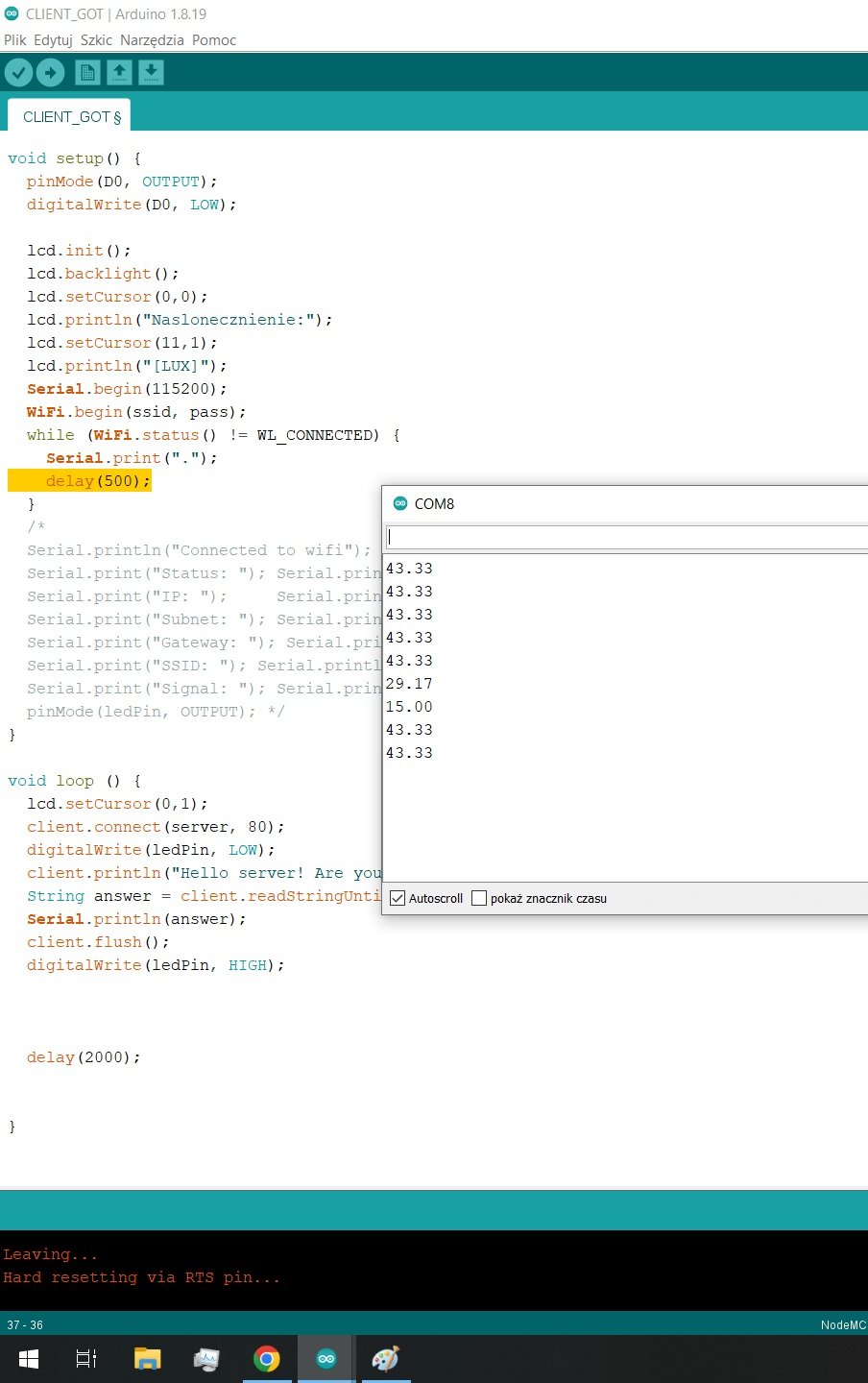
Task: Click the 'Leaving...' console line
Action: [50, 1254]
